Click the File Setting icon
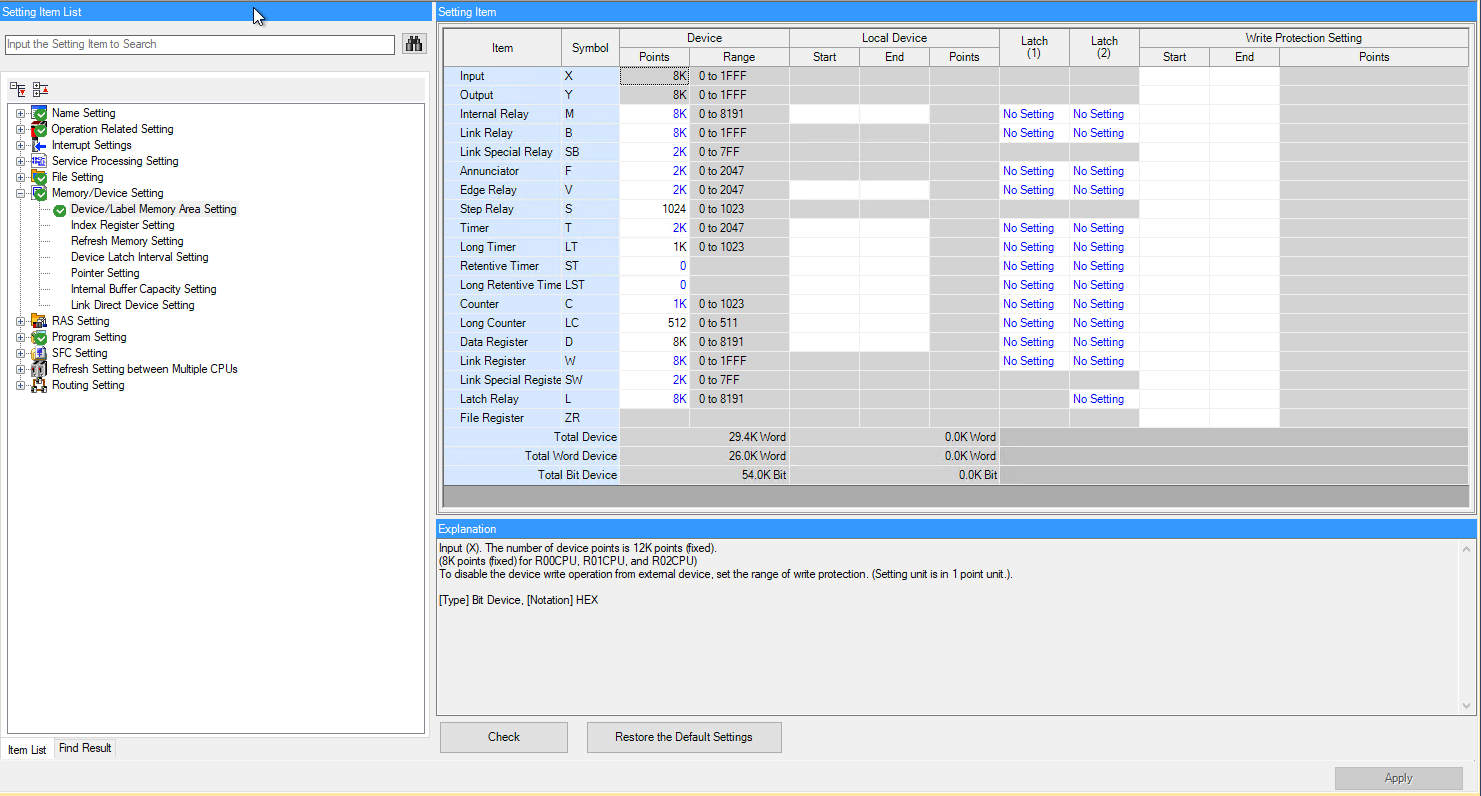 tap(39, 177)
